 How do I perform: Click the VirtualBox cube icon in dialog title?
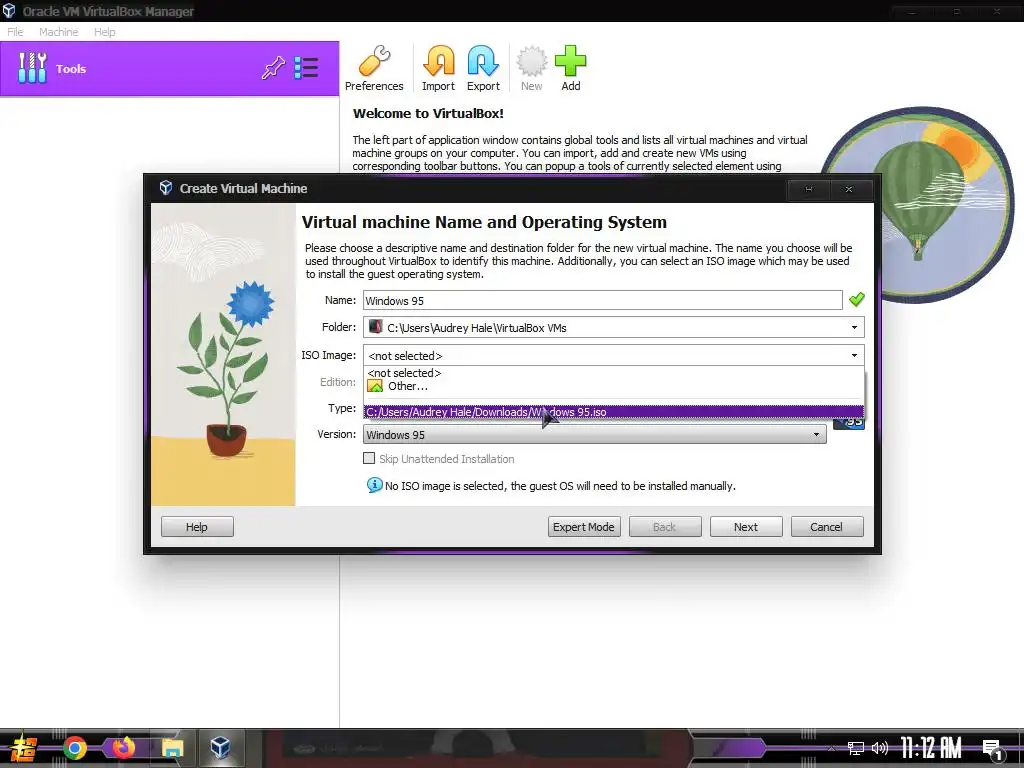tap(166, 188)
